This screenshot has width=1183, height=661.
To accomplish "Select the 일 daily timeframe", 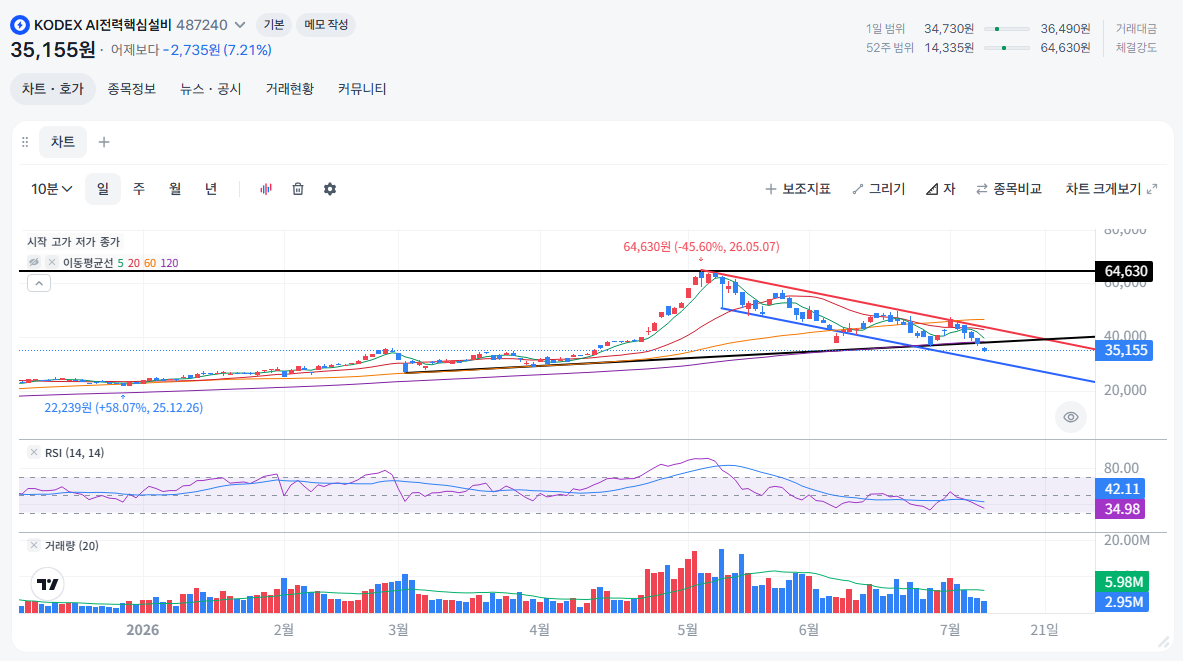I will tap(103, 189).
